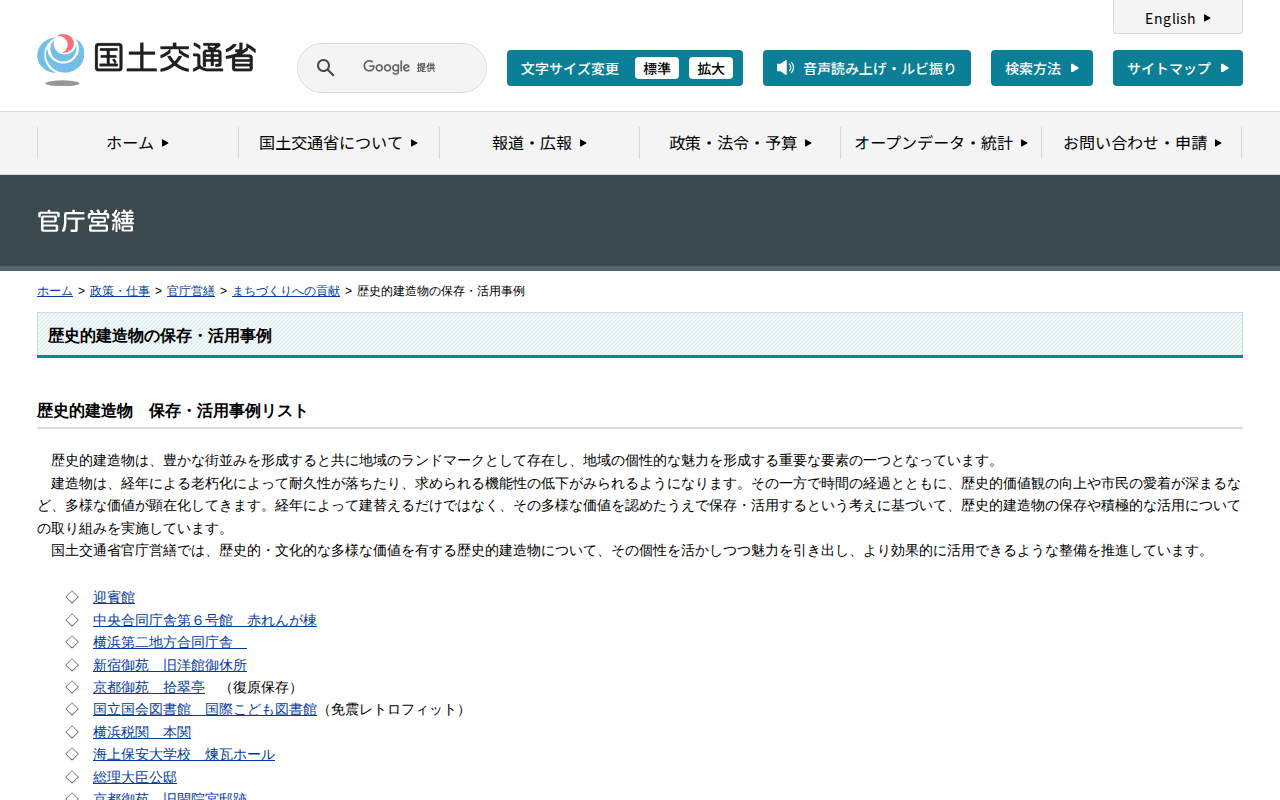Expand the 報道・広報 menu
1280x800 pixels.
point(540,143)
